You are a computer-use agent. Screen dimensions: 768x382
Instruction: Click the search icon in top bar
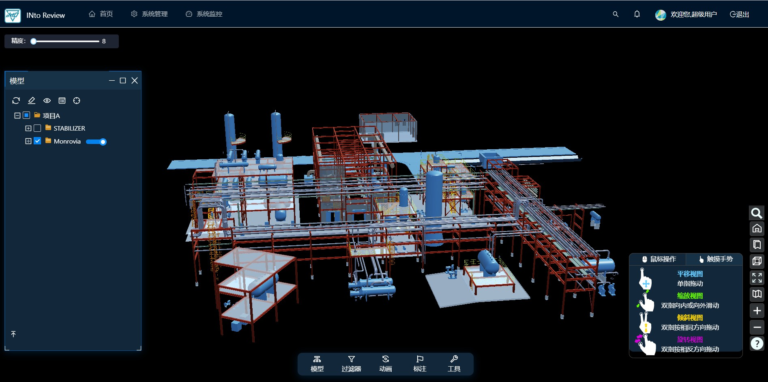[616, 14]
